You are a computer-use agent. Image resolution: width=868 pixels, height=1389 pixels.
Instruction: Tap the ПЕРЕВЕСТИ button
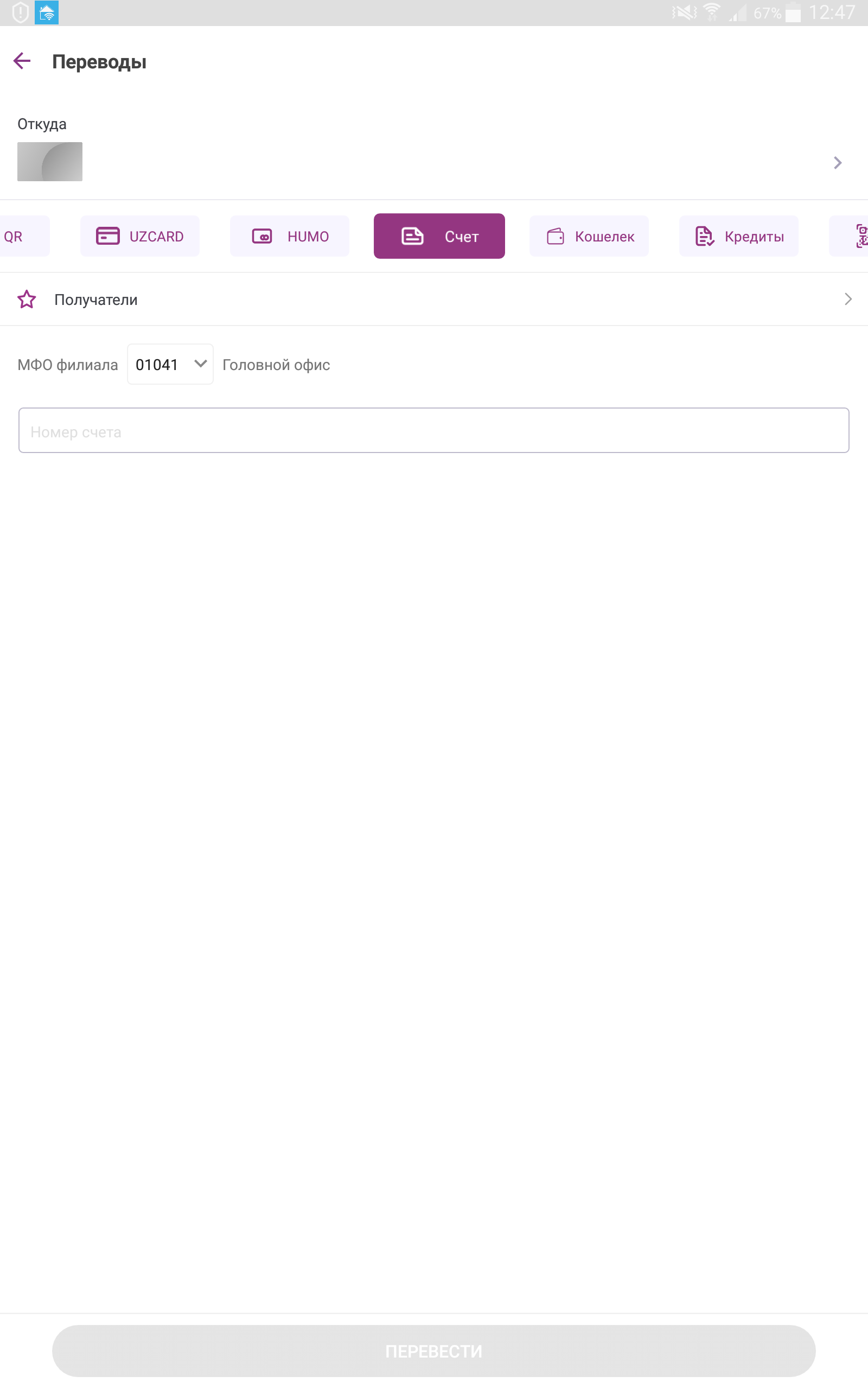click(x=433, y=1350)
